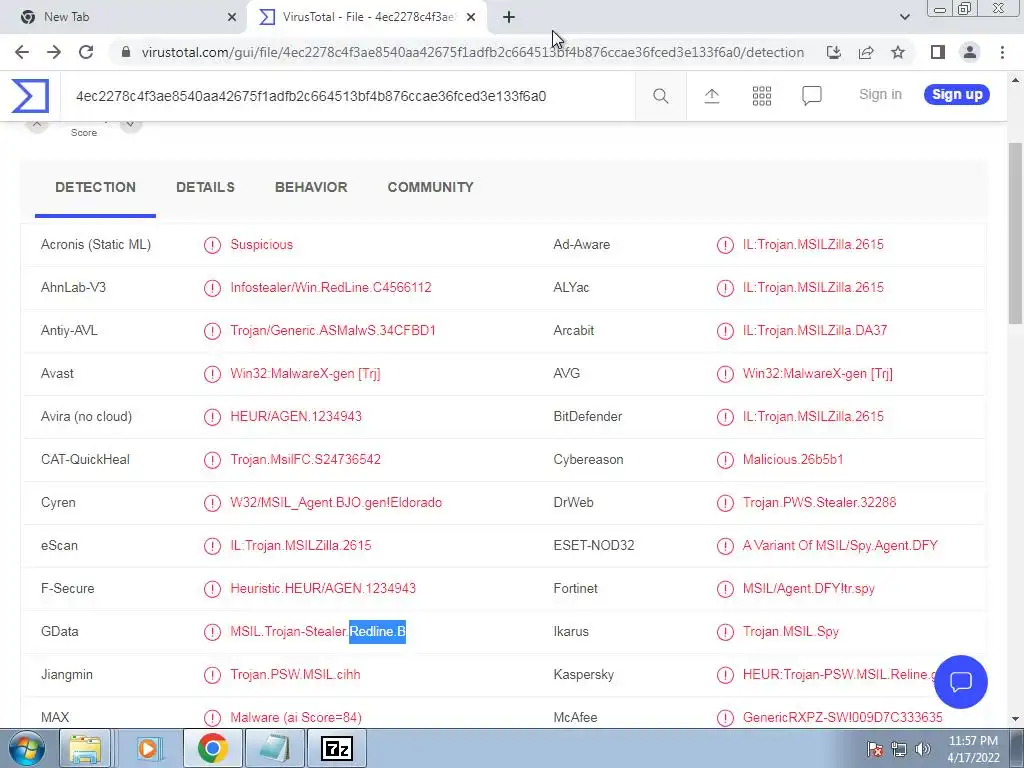Click the volume speaker tray icon
Viewport: 1024px width, 768px height.
[923, 748]
